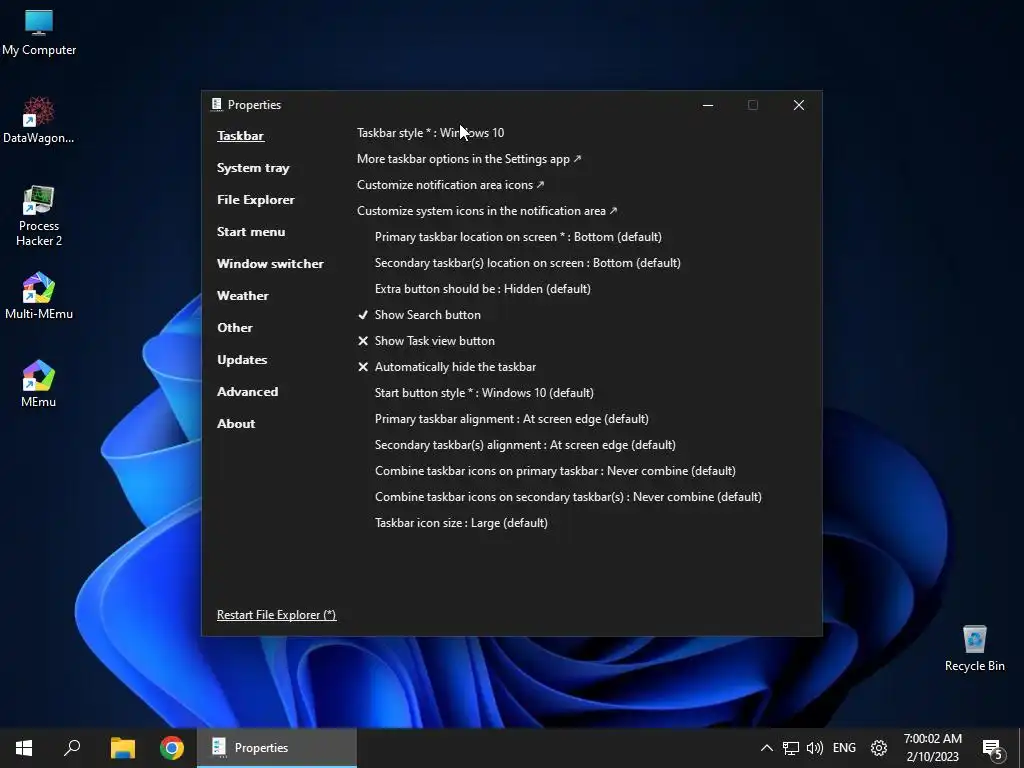Viewport: 1024px width, 768px height.
Task: Change Primary taskbar location on screen
Action: point(518,237)
